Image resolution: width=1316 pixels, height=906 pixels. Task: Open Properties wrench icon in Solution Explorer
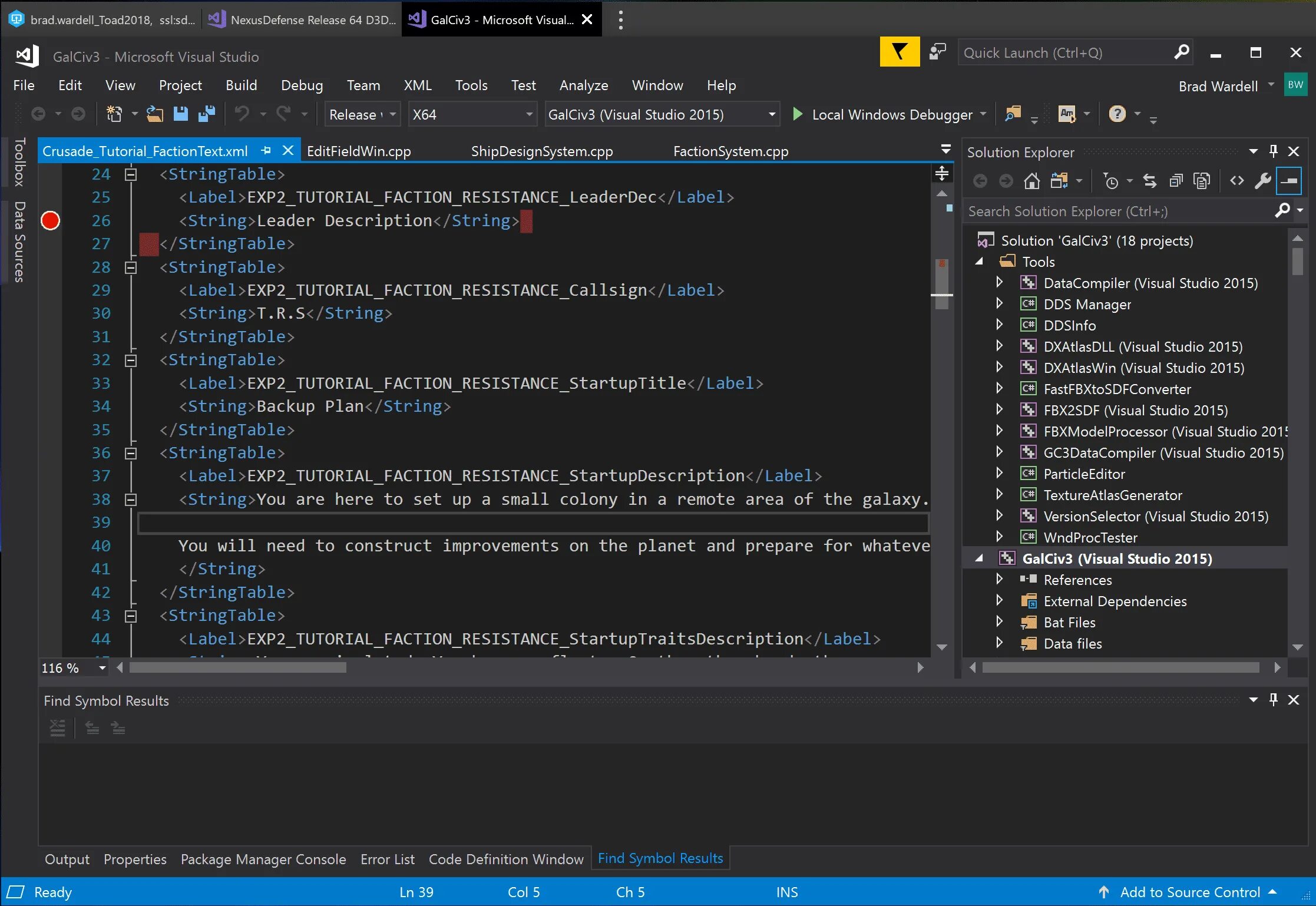pos(1262,181)
